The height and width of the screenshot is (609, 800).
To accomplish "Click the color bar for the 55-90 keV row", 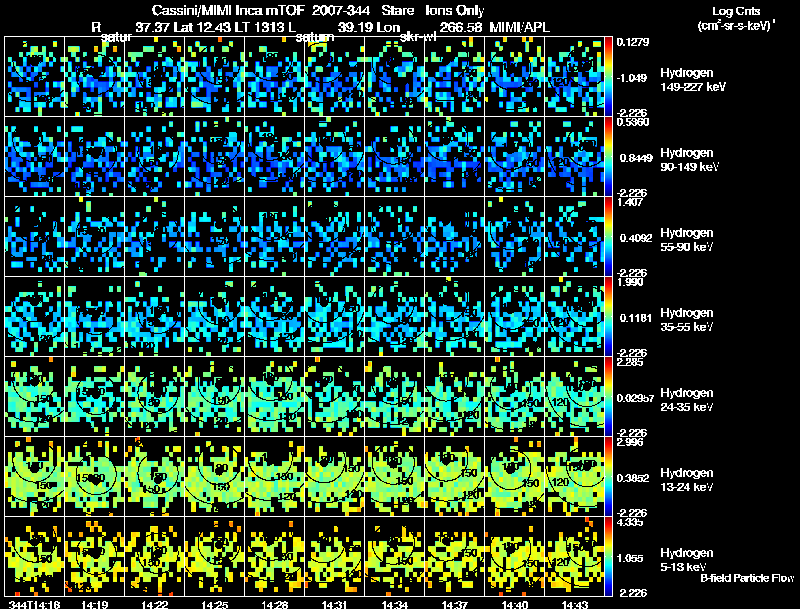I will pyautogui.click(x=608, y=237).
